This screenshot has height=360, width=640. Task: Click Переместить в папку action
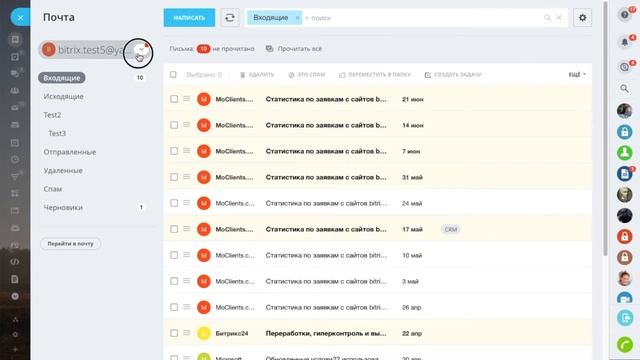375,75
